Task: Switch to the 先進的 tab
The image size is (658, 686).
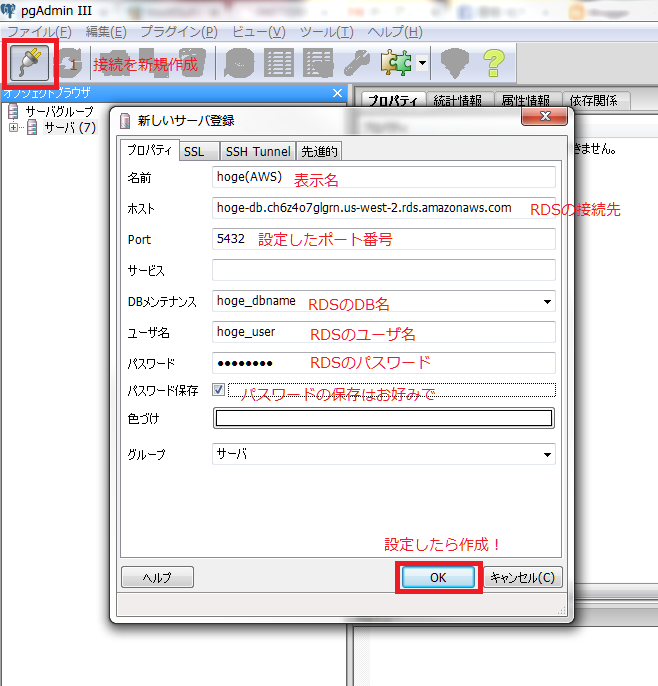Action: coord(319,152)
